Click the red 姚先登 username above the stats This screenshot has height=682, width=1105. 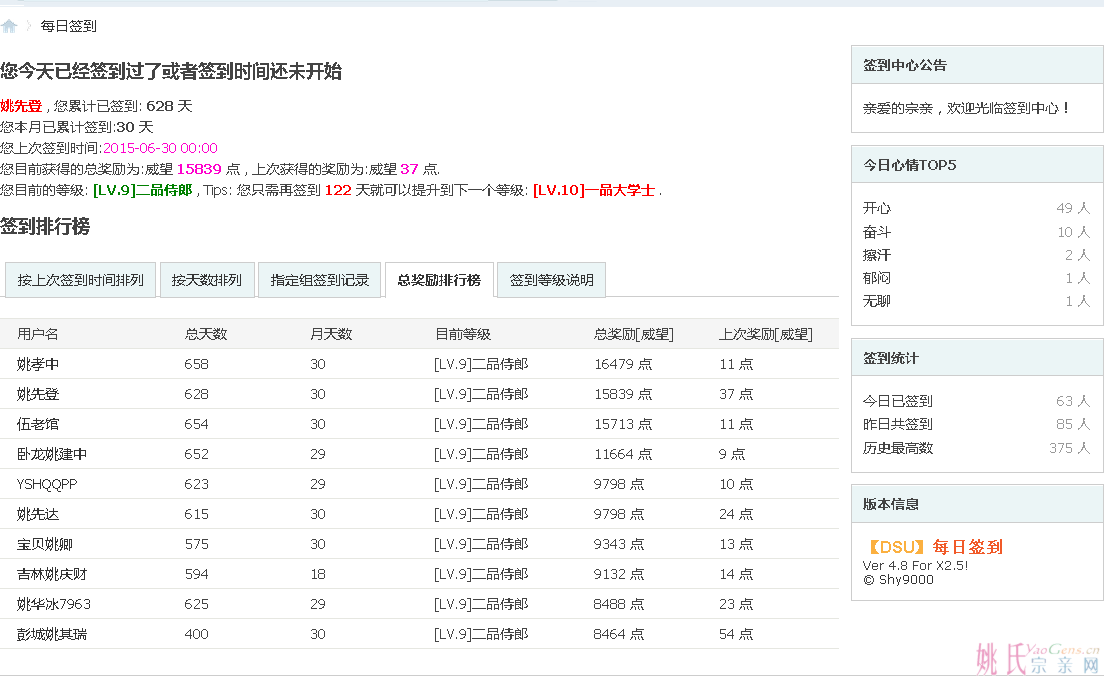pyautogui.click(x=21, y=105)
